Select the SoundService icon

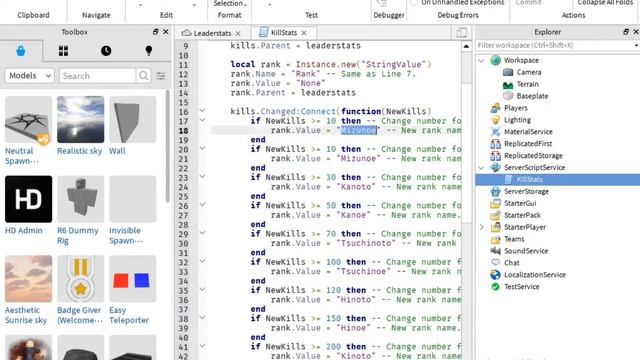(x=496, y=251)
